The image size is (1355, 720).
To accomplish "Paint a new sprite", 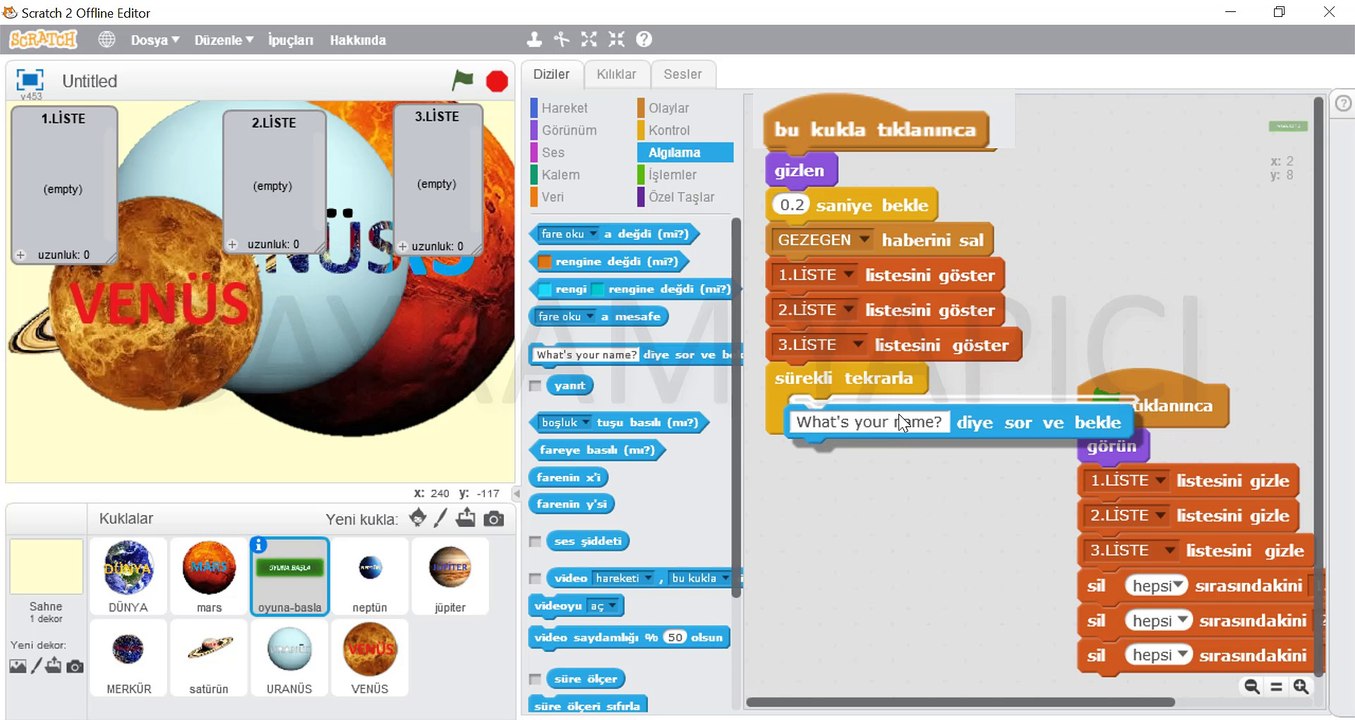I will 441,518.
